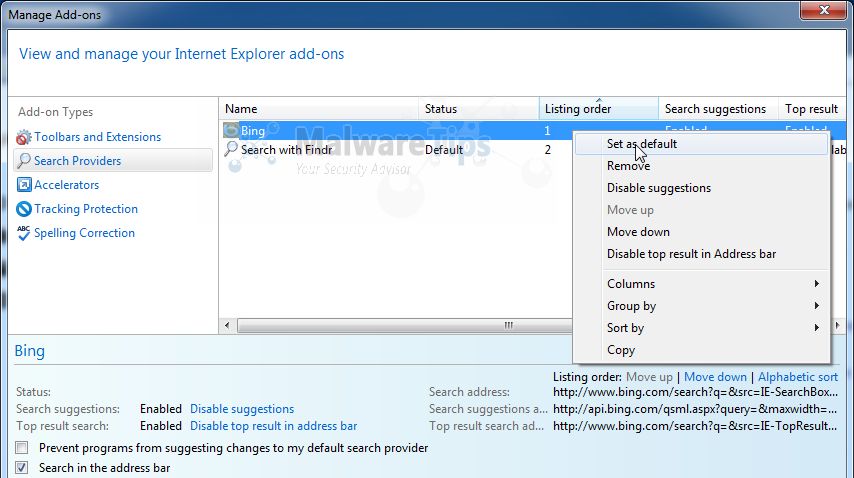Click the Tracking Protection icon
The height and width of the screenshot is (478, 854).
[x=23, y=209]
